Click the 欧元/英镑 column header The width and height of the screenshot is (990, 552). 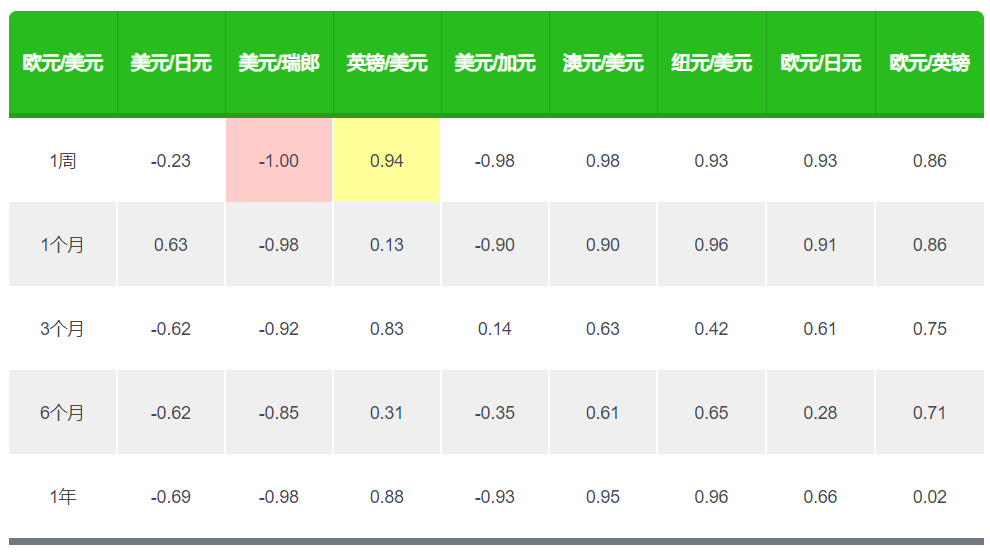click(929, 63)
